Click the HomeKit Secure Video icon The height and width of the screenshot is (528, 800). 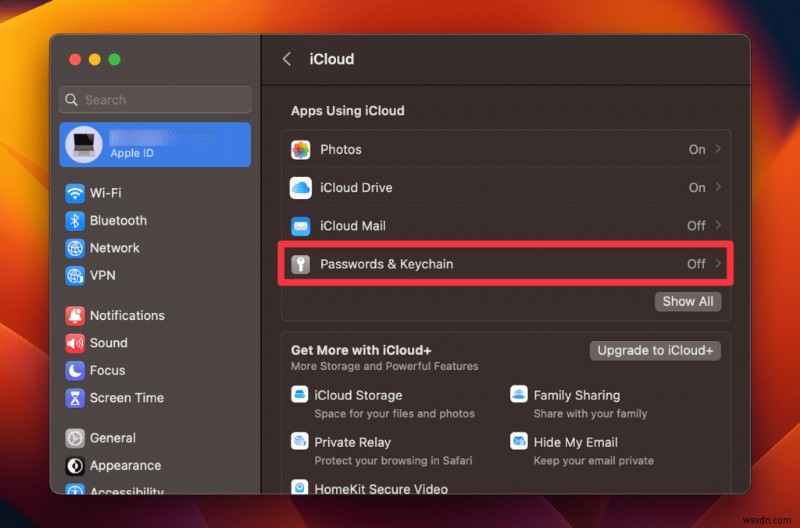299,487
